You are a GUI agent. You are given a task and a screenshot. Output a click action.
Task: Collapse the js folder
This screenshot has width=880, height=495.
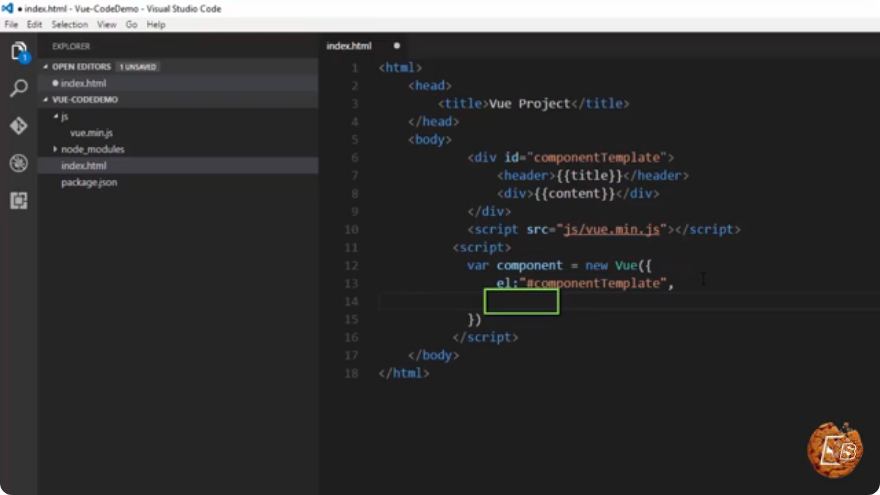[x=56, y=116]
